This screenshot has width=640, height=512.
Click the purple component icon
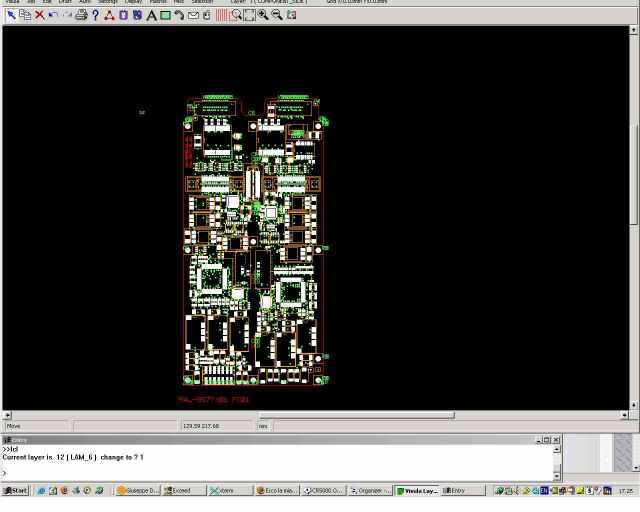coord(123,15)
